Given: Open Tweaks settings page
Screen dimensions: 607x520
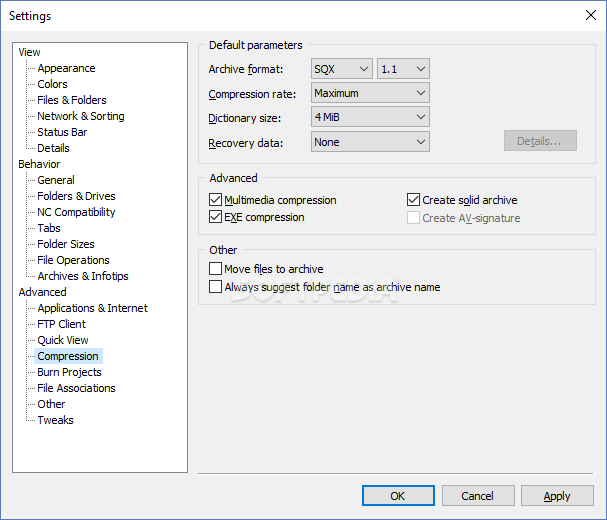Looking at the screenshot, I should tap(55, 420).
